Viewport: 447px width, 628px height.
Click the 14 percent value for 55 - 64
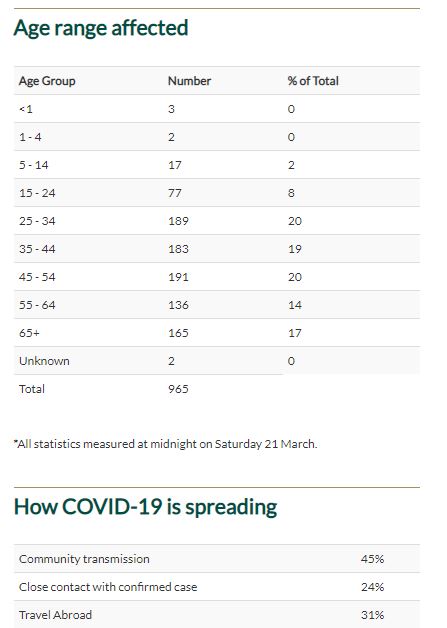coord(295,305)
